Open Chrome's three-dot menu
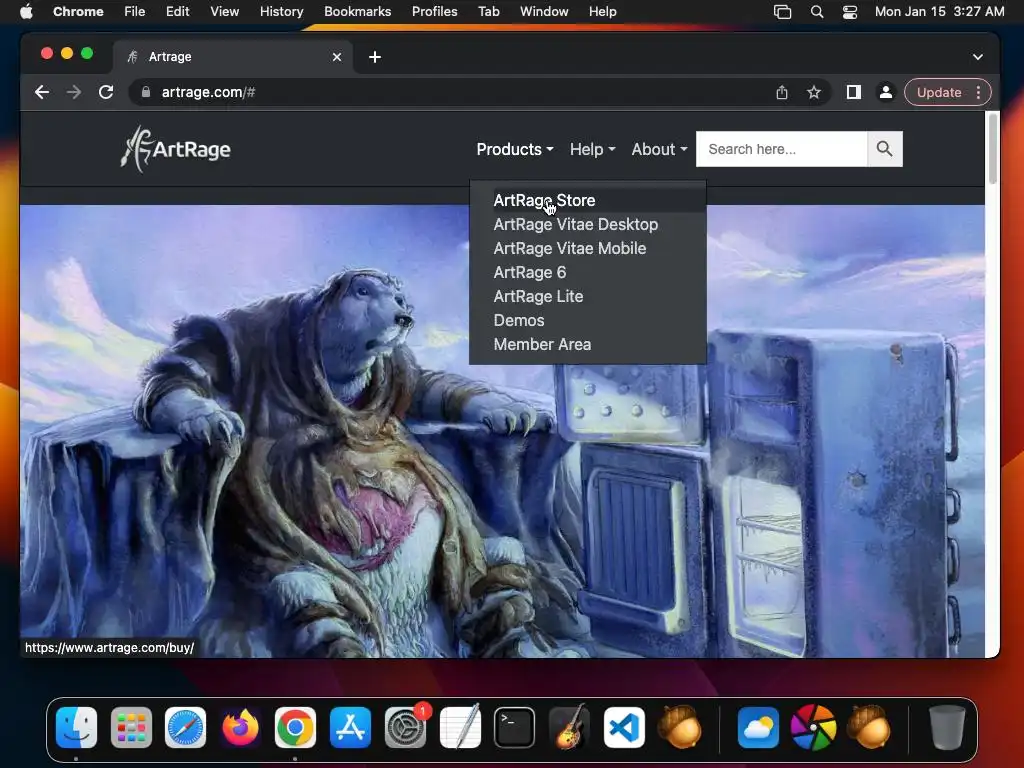The image size is (1024, 768). point(978,92)
